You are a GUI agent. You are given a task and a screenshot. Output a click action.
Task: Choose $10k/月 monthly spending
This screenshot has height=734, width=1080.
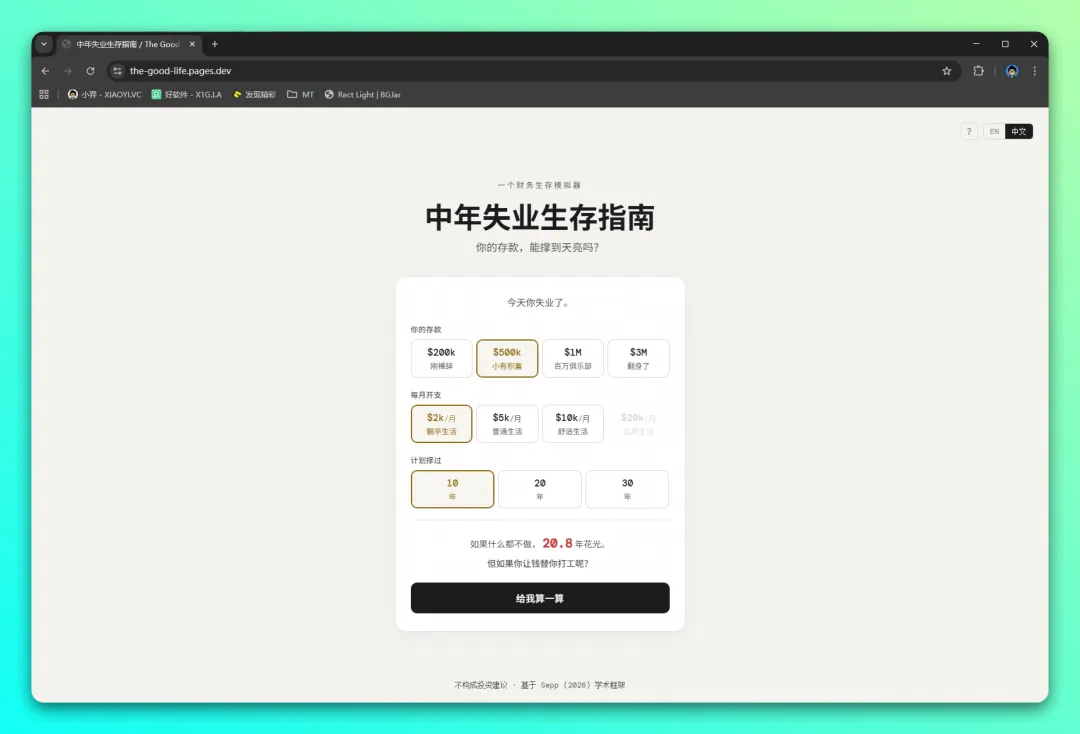pos(573,423)
